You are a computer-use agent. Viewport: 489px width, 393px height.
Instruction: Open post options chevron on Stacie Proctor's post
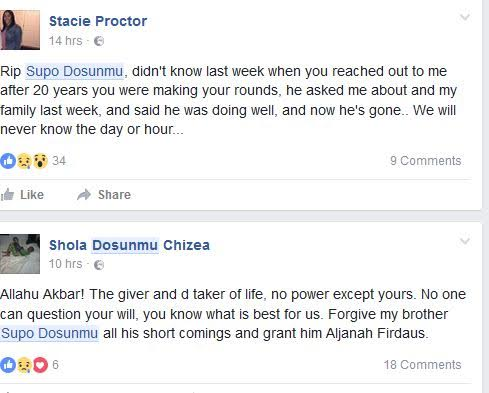pos(465,17)
